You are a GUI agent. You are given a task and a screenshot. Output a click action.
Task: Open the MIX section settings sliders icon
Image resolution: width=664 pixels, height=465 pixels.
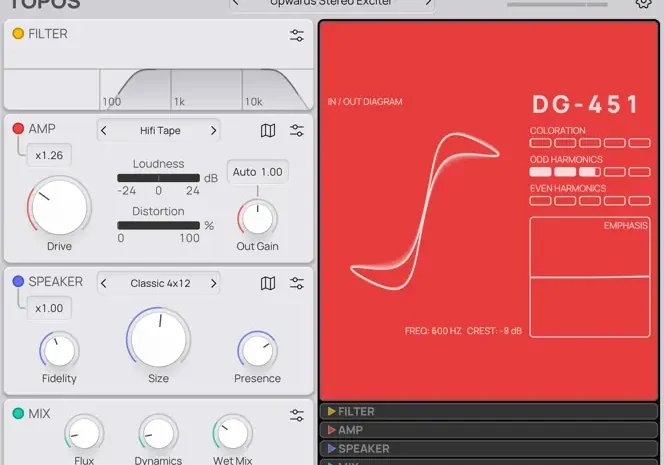296,415
